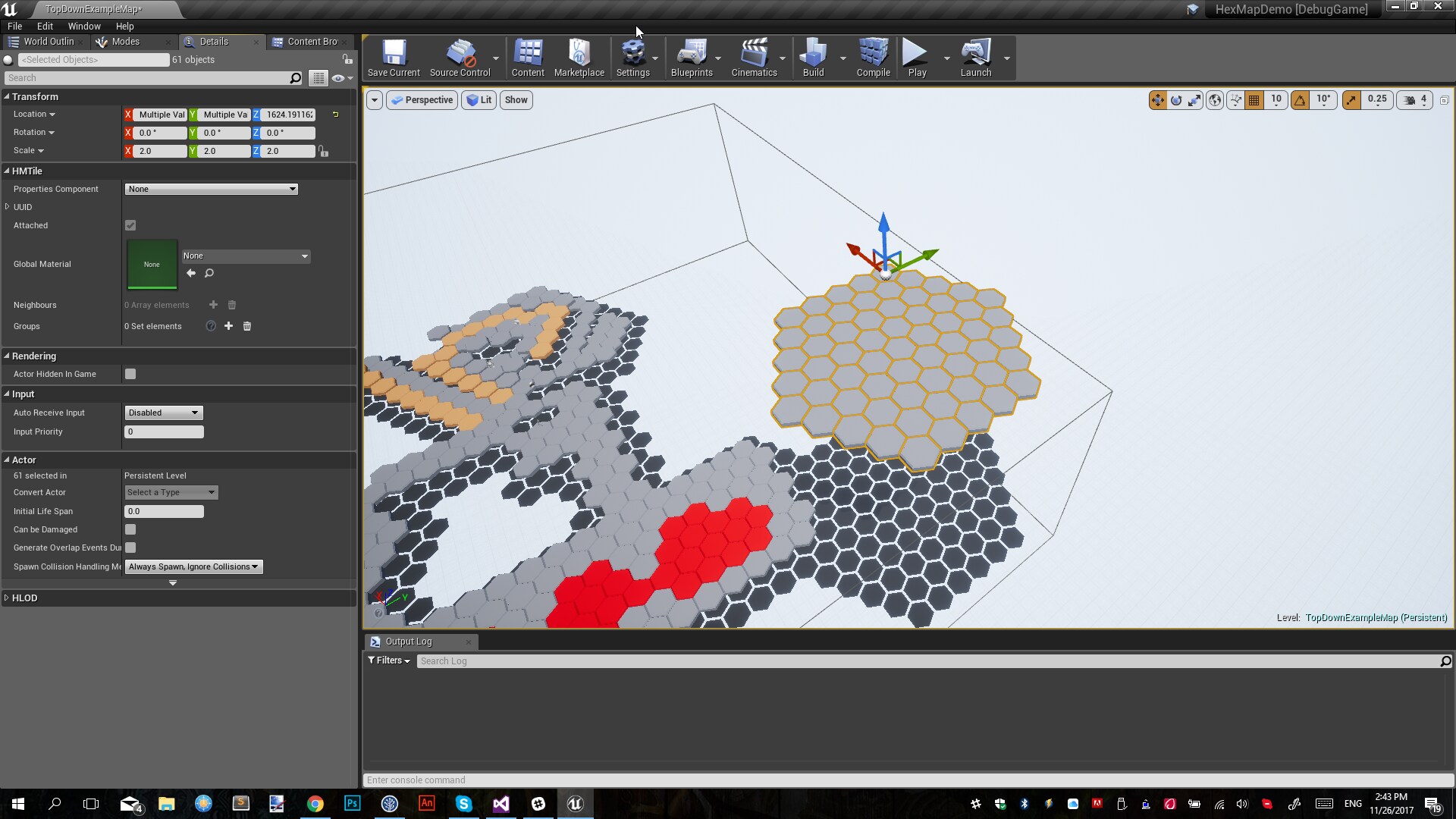Viewport: 1456px width, 819px height.
Task: Select the scale transform tool in the viewport
Action: click(x=1194, y=99)
